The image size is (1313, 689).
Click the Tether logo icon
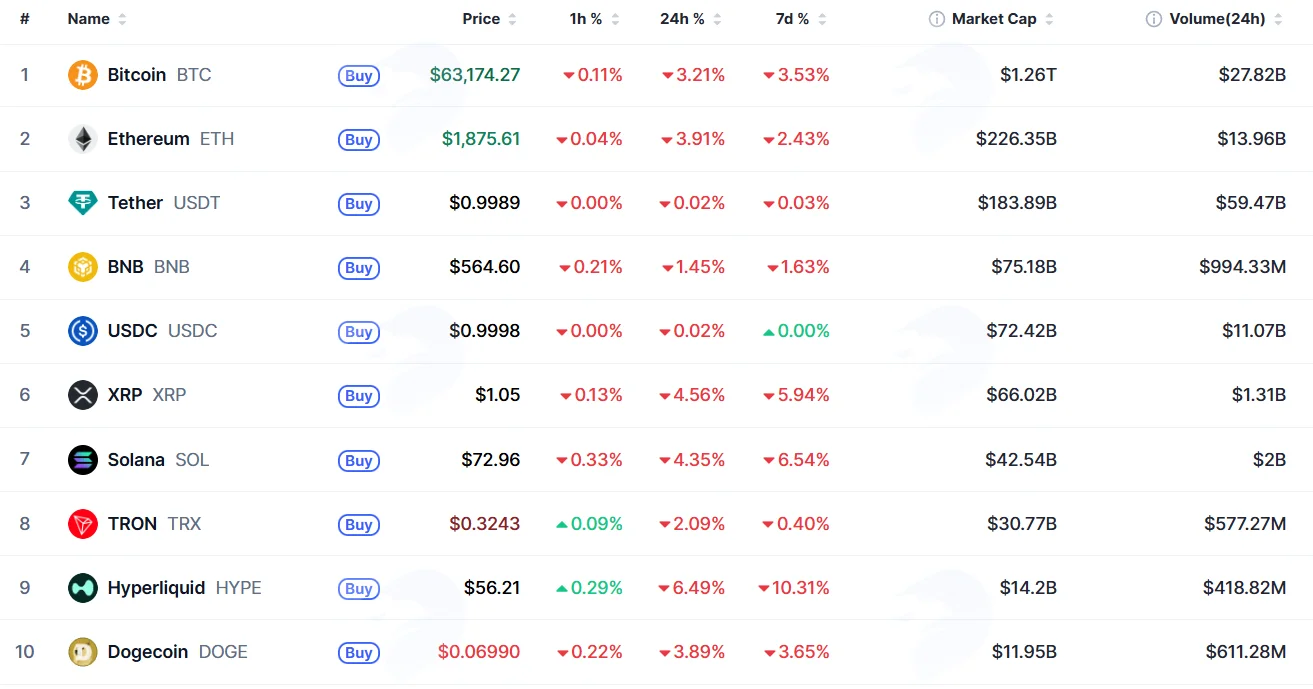83,203
